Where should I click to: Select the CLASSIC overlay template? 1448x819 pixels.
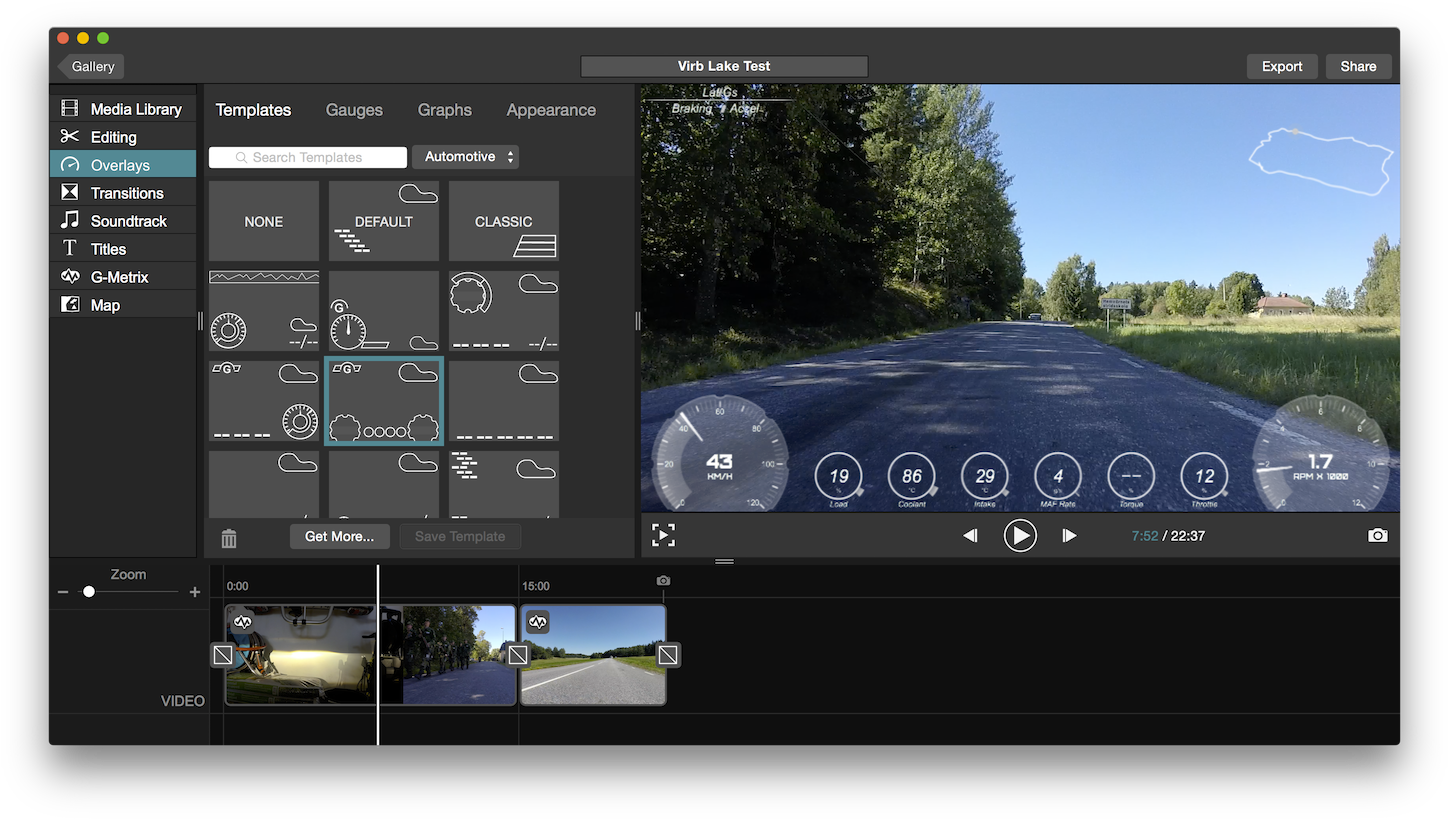[503, 221]
